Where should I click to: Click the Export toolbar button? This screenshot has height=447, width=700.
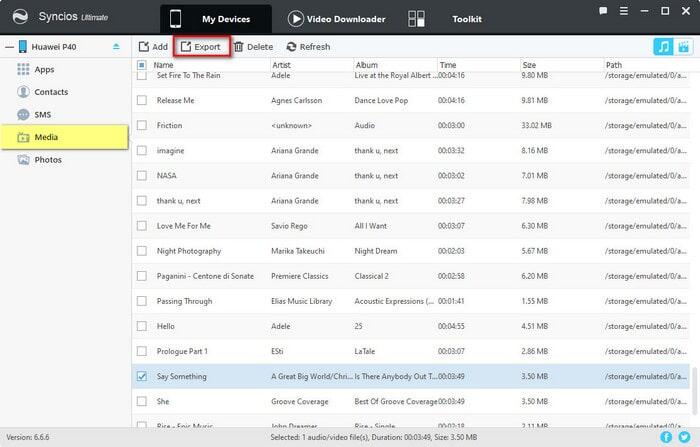[201, 47]
